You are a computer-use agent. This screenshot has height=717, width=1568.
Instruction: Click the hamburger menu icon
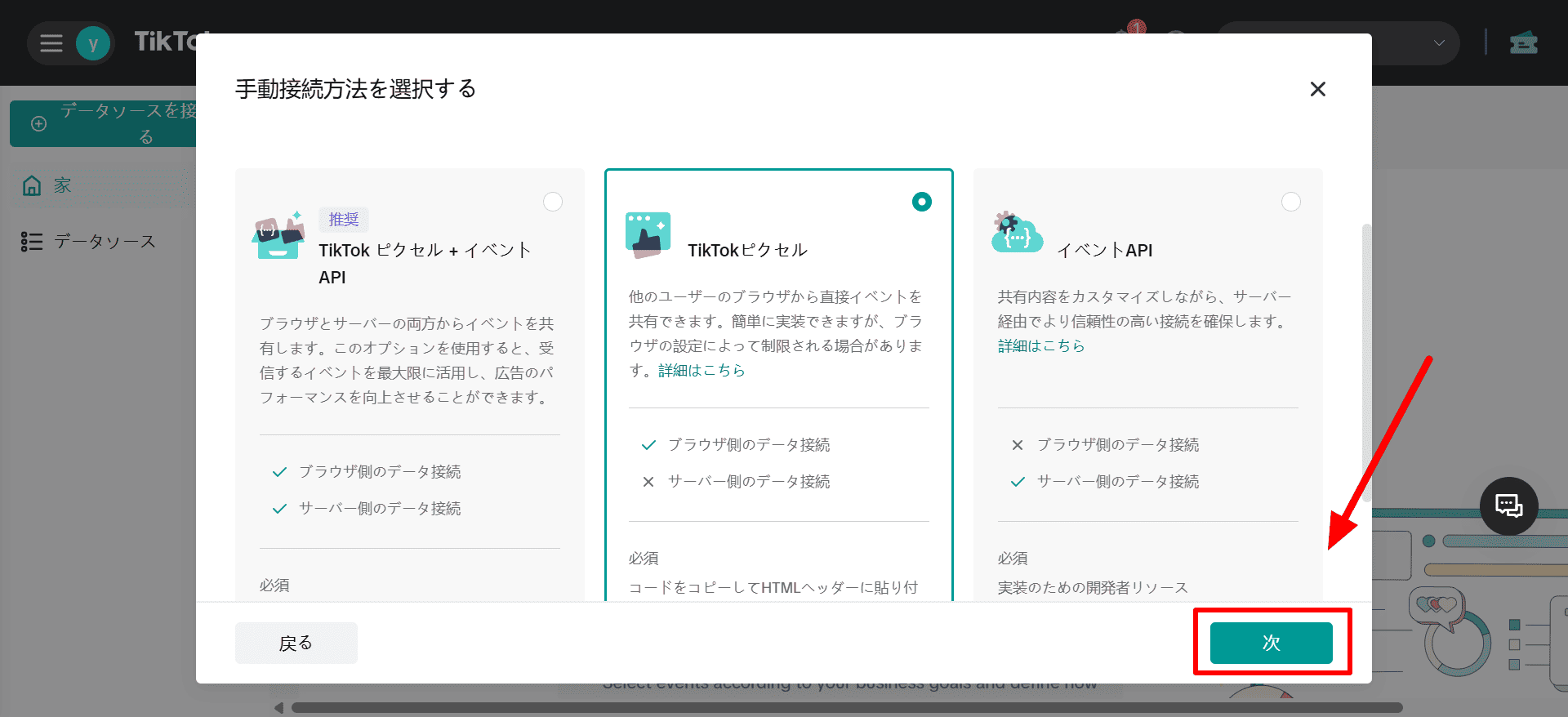point(51,43)
